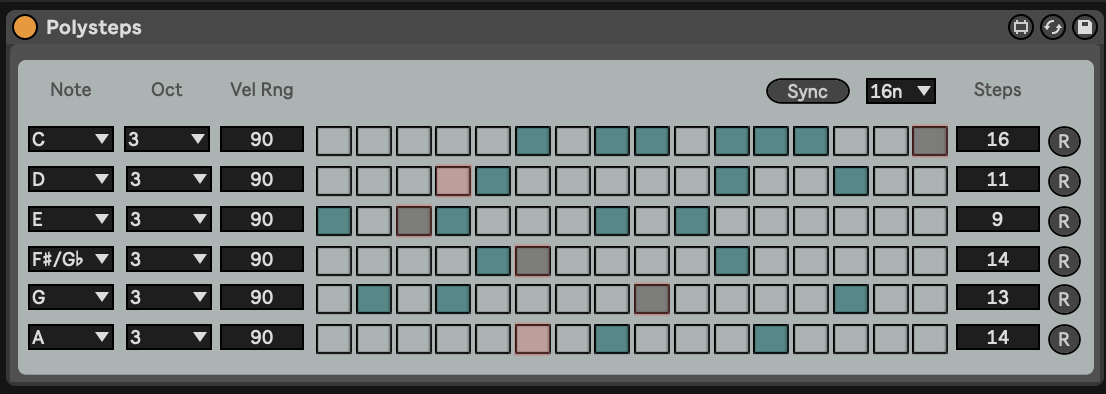
Task: Open the octave dropdown in the A row
Action: 168,338
